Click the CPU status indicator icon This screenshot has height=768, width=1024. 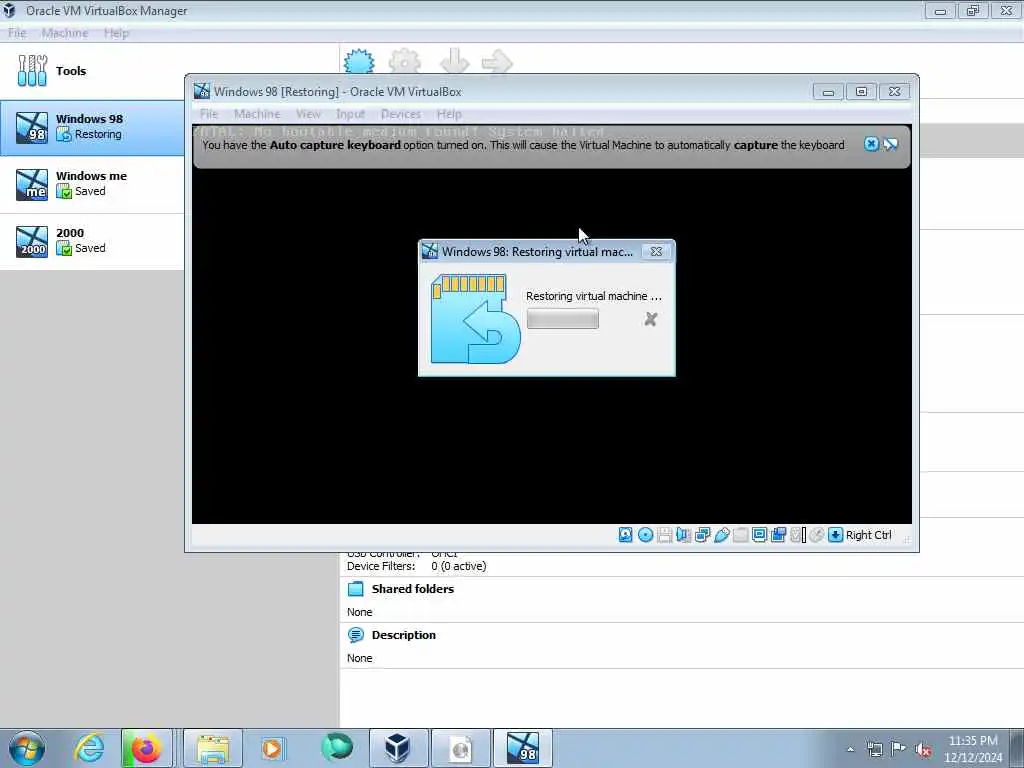[x=797, y=535]
